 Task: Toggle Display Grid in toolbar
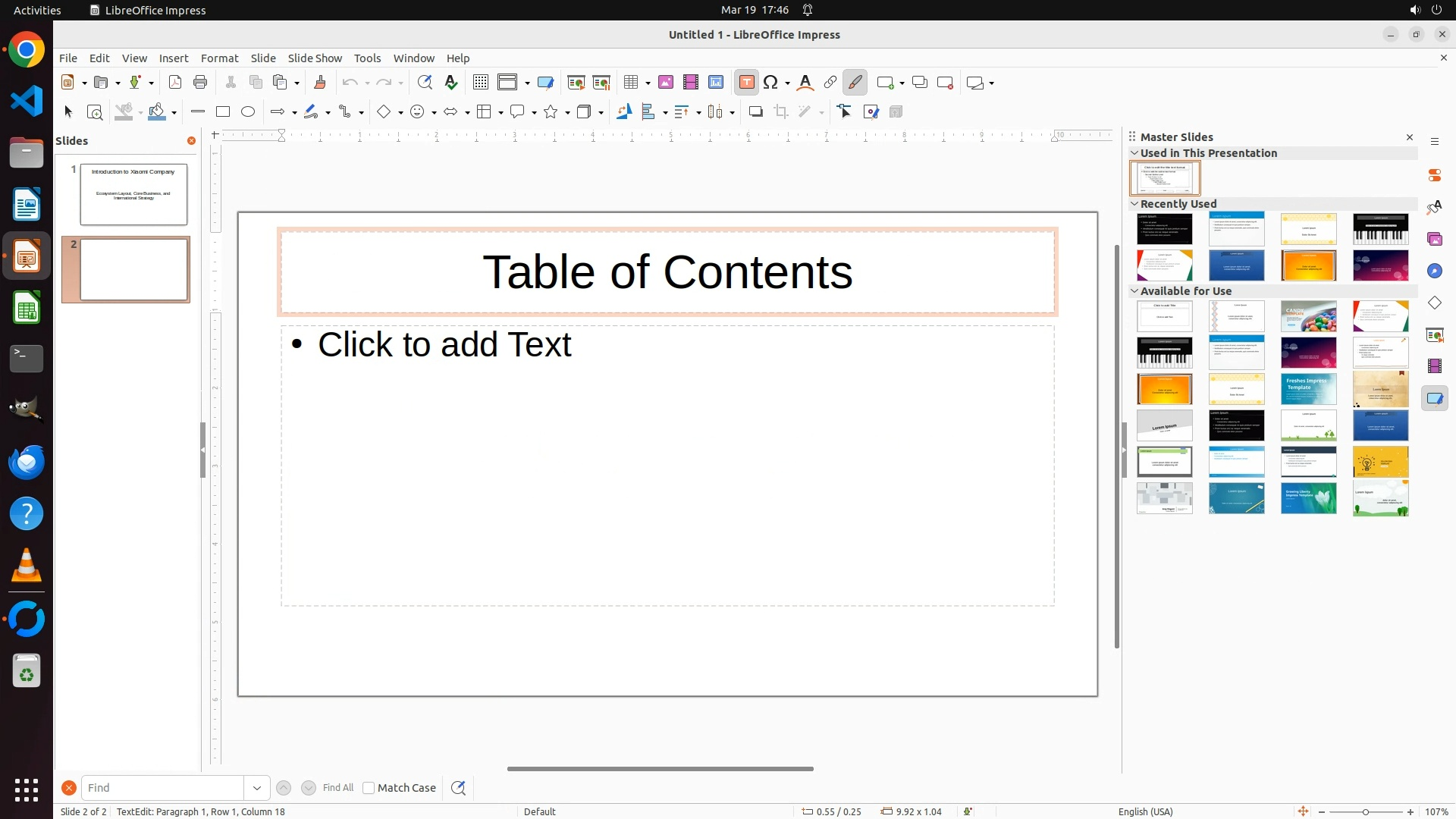pos(481,83)
